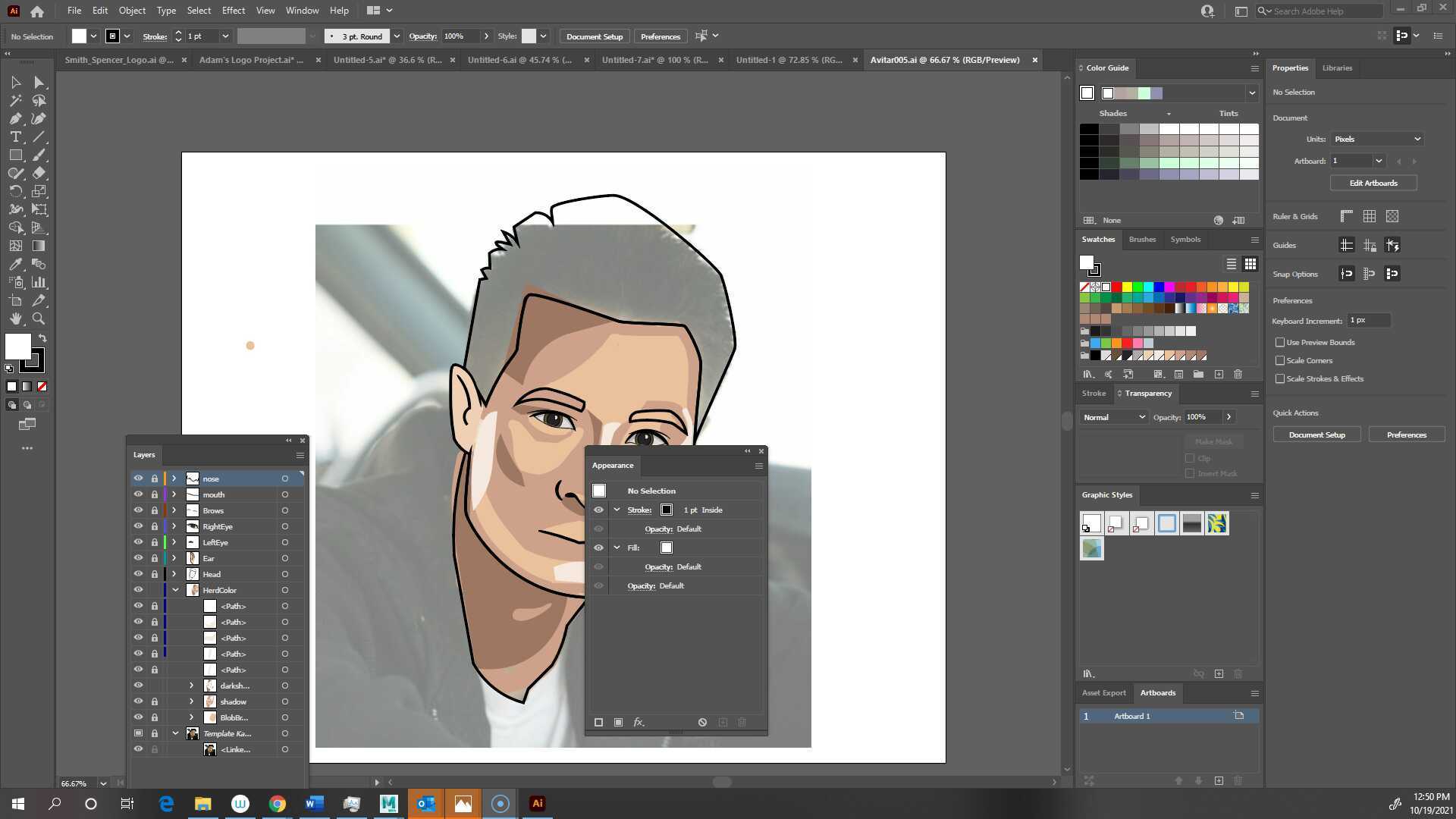
Task: Pick the Eyedropper tool
Action: point(15,264)
